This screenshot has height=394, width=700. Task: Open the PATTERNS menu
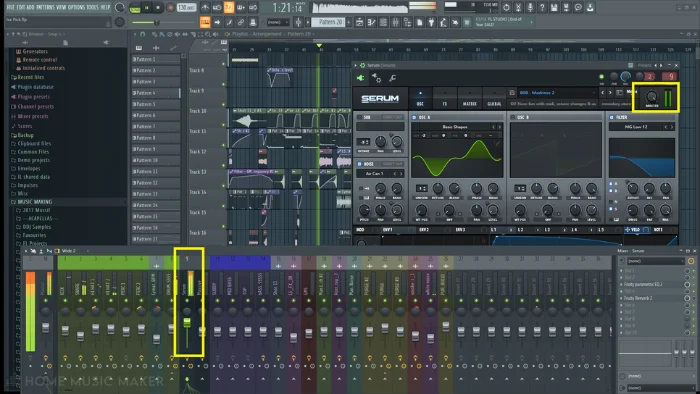point(45,7)
